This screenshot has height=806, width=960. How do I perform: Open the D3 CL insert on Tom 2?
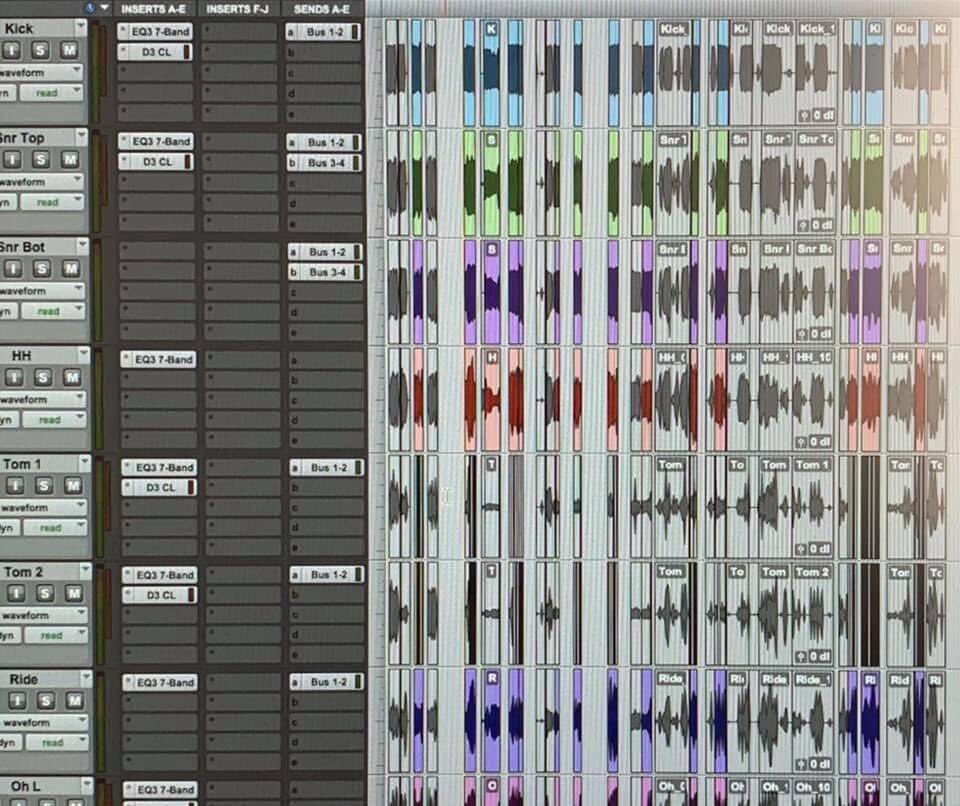tap(158, 594)
